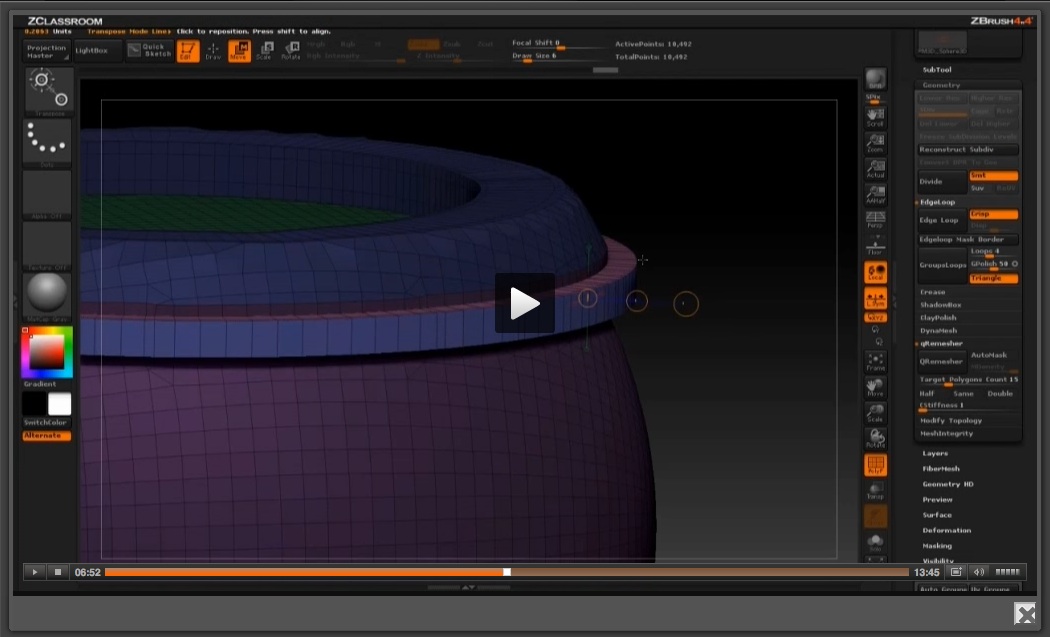Activate the Rotate transpose tool in top toolbar
Image resolution: width=1050 pixels, height=637 pixels.
point(290,50)
